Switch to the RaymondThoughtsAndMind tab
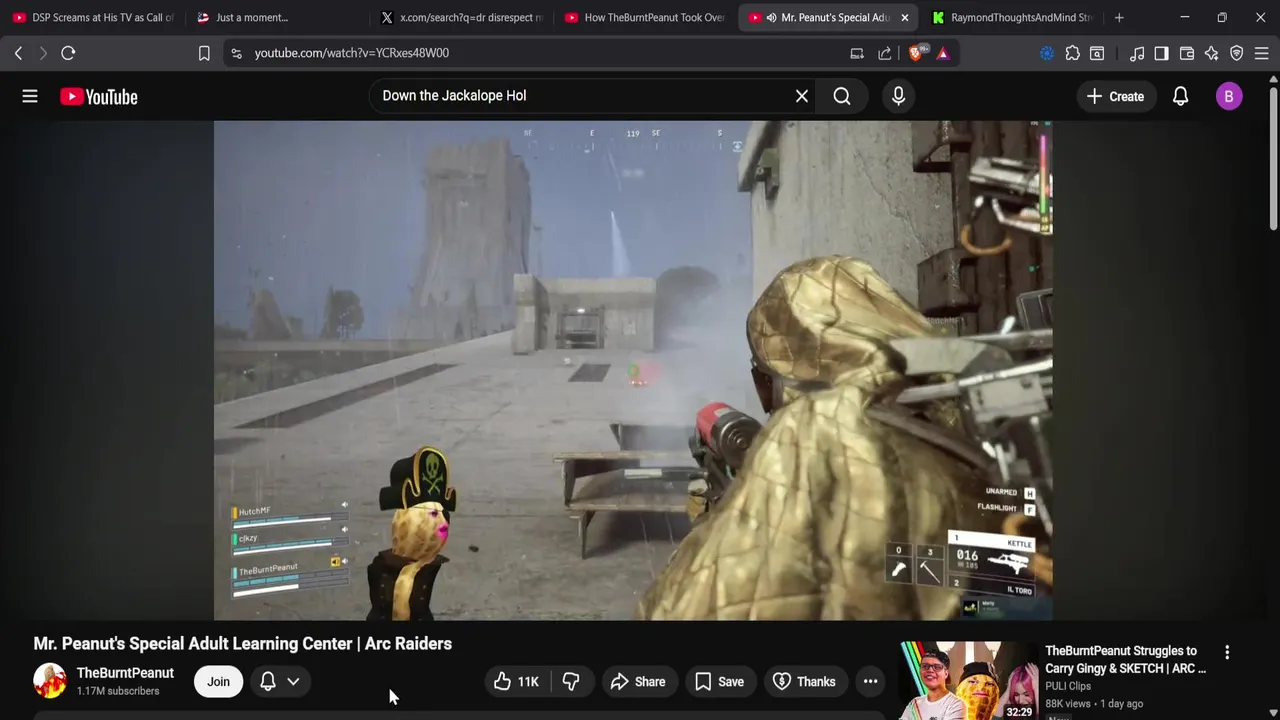 click(x=1012, y=17)
